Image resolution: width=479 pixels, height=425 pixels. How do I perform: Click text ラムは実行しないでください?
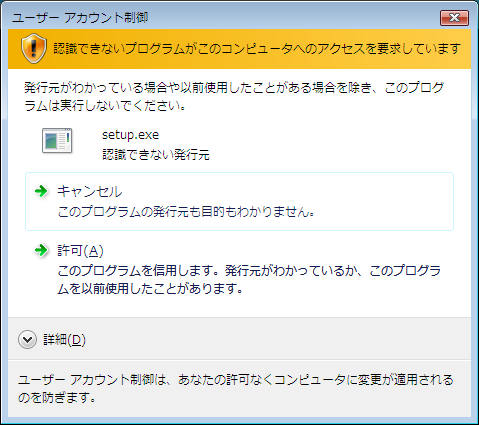pyautogui.click(x=105, y=106)
